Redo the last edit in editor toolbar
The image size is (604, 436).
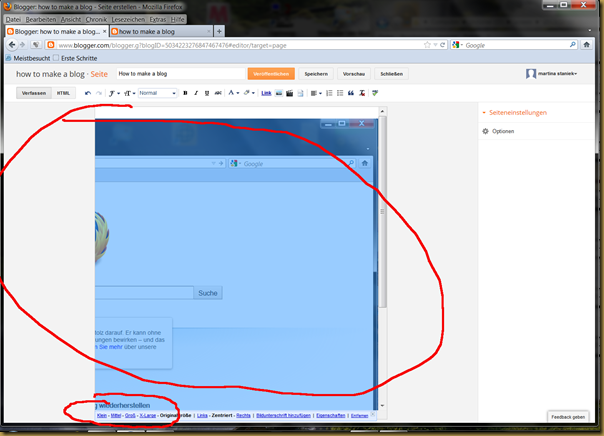(99, 93)
